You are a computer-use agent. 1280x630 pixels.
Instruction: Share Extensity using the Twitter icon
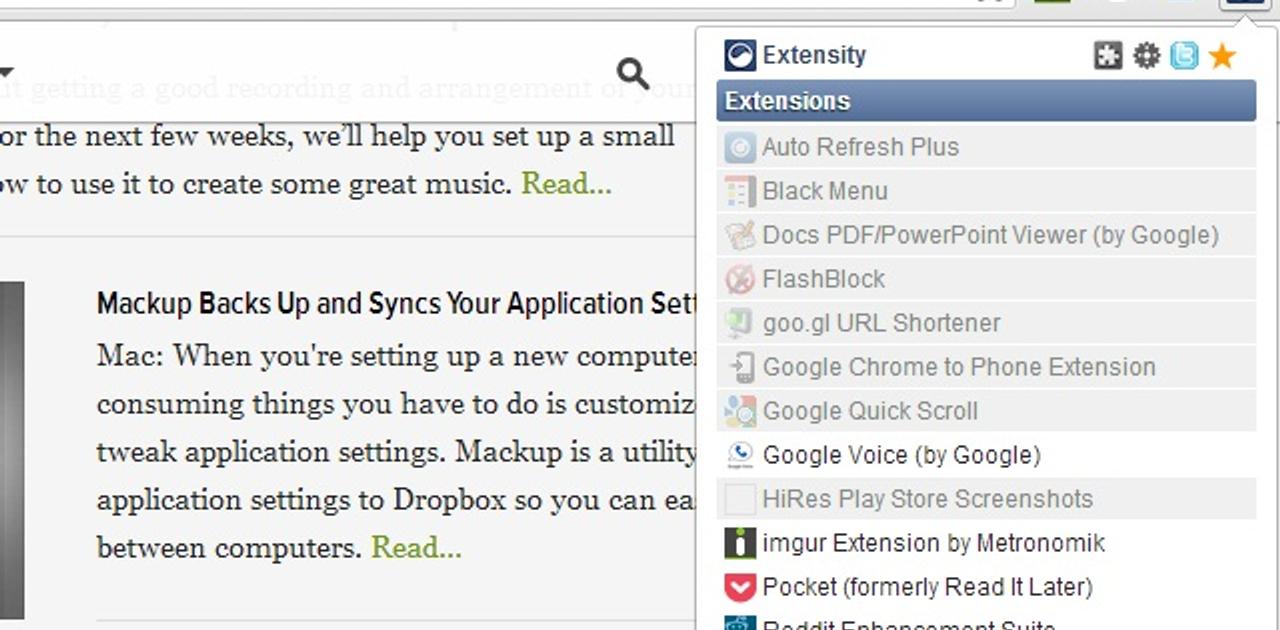click(x=1184, y=57)
